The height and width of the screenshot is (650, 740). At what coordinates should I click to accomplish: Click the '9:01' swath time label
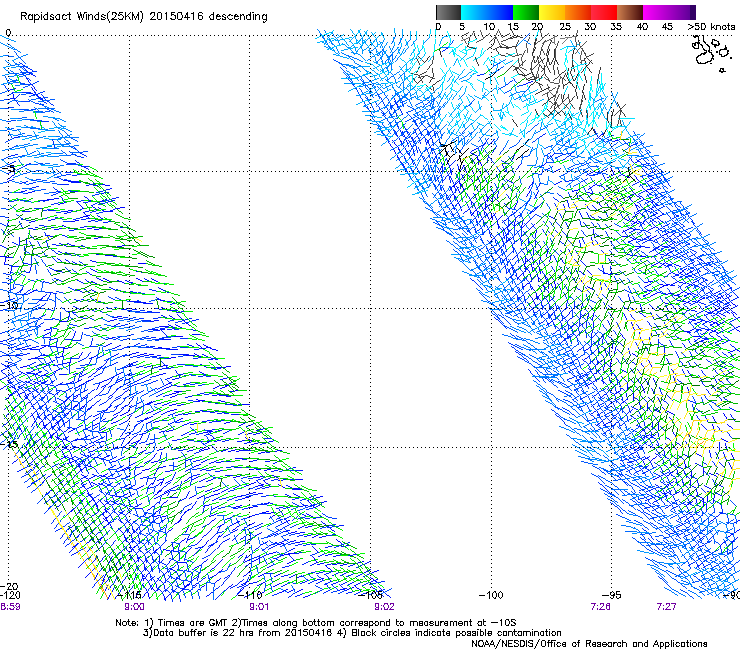pos(259,607)
